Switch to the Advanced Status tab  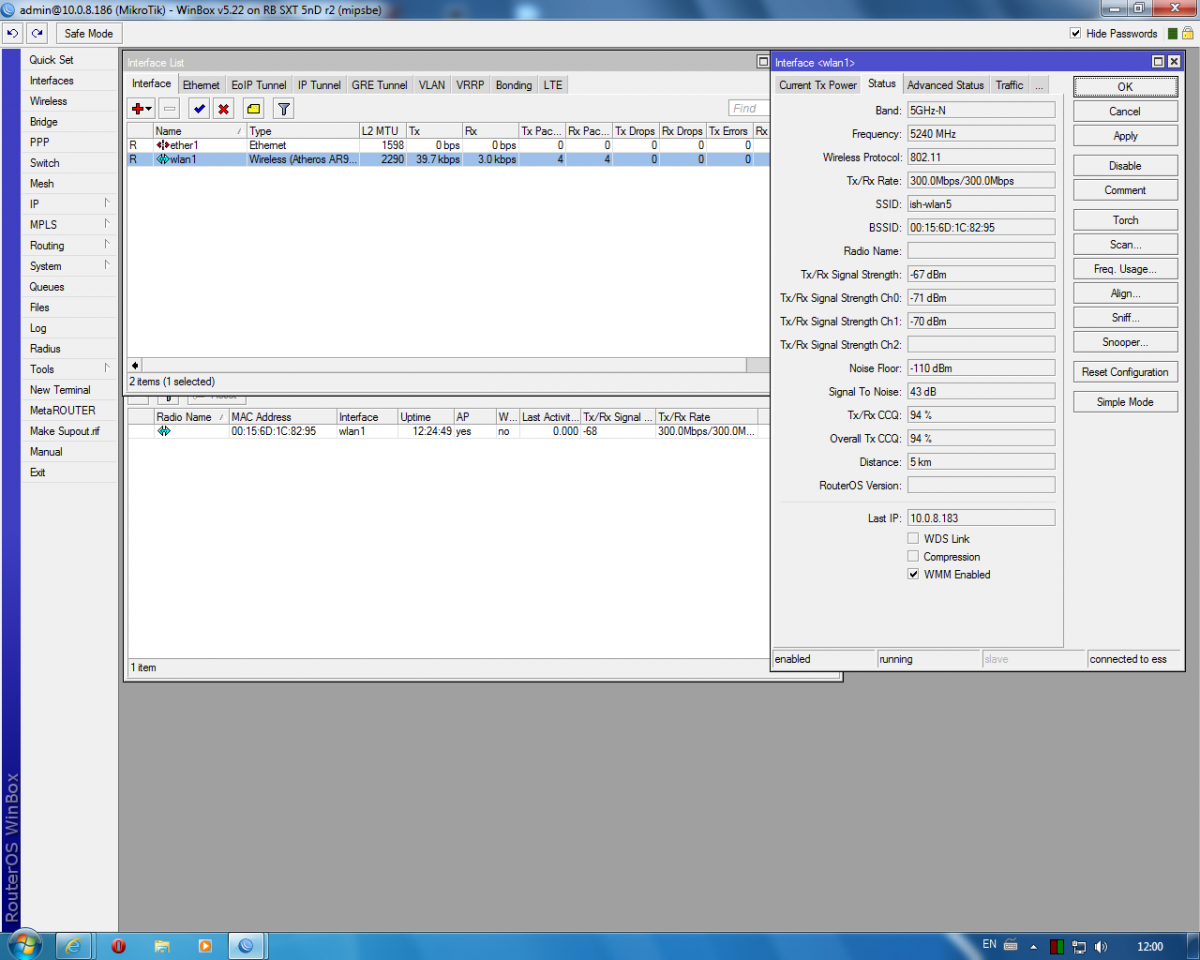coord(945,85)
